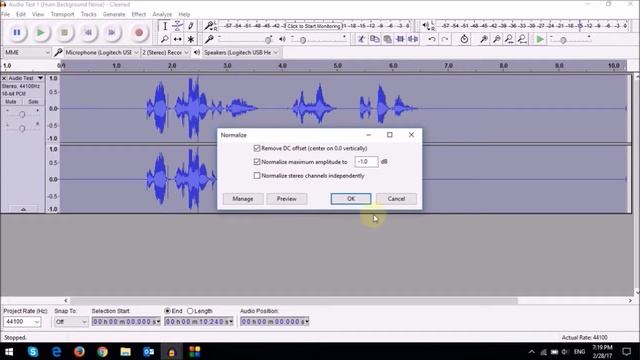This screenshot has height=360, width=640.
Task: Open the View menu
Action: coord(38,14)
